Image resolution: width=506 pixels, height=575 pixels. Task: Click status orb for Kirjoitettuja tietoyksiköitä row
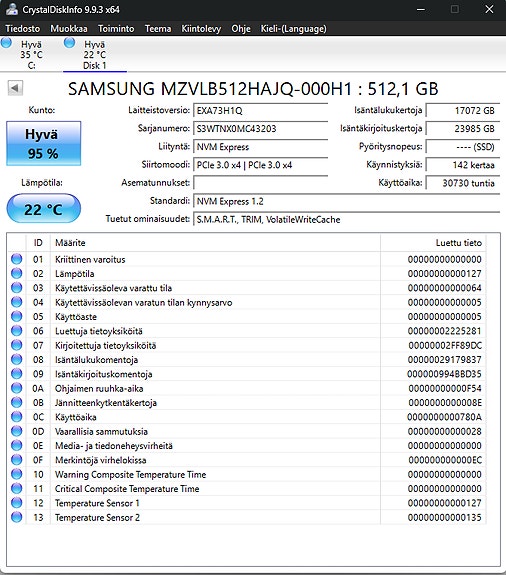point(16,345)
